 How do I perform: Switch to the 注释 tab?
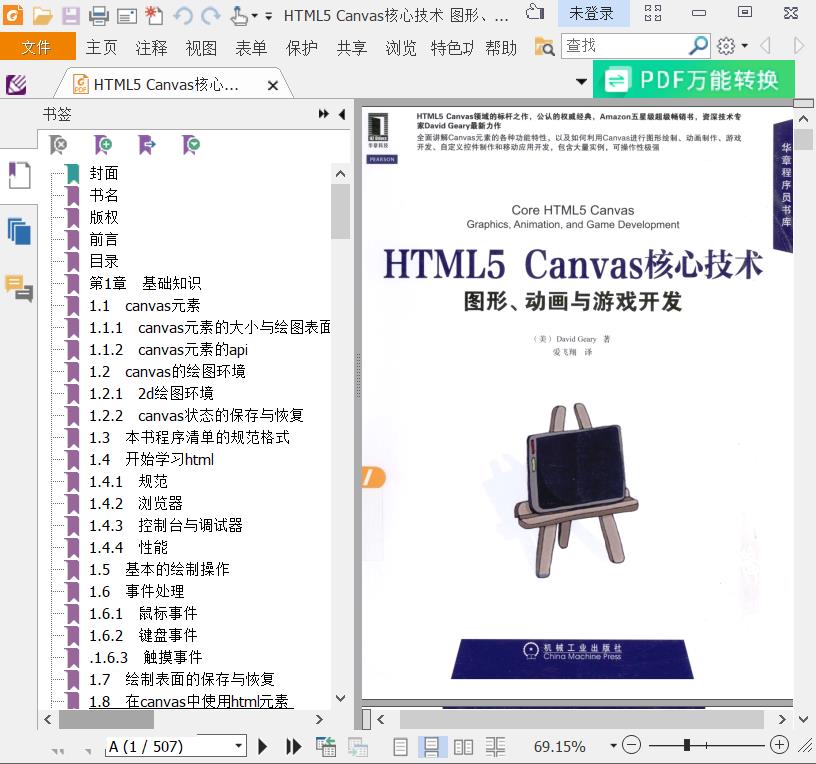151,47
